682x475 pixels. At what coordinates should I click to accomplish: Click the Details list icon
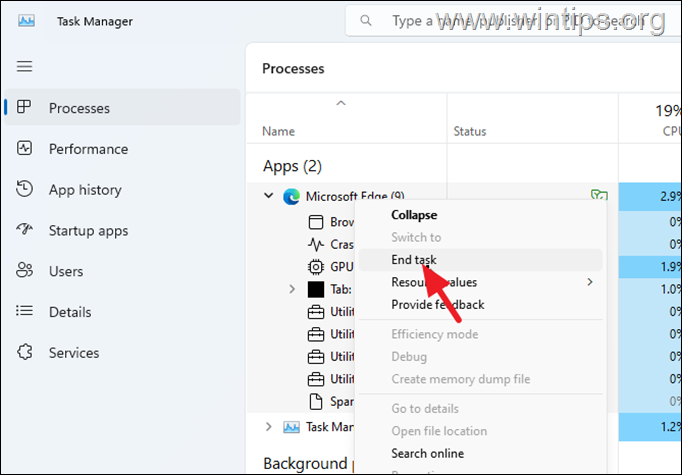pos(24,311)
